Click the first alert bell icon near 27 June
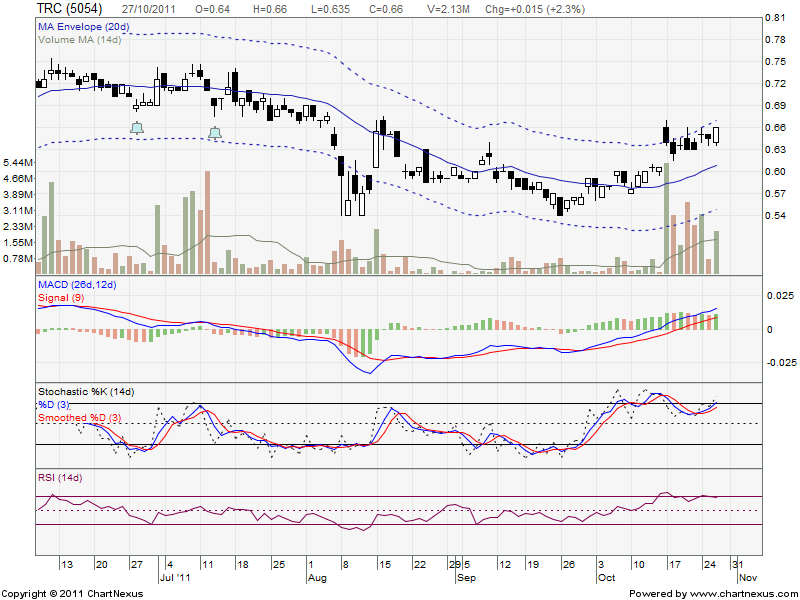800x600 pixels. [x=136, y=127]
